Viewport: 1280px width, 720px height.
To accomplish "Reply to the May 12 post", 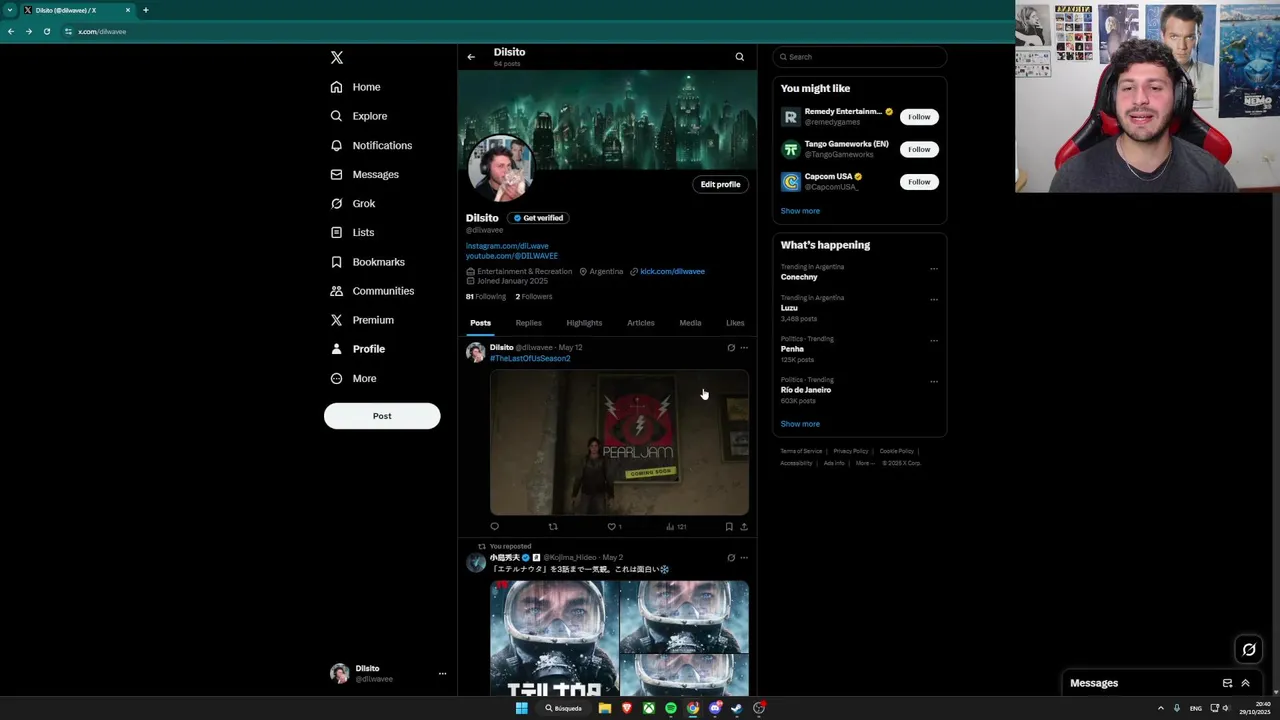I will coord(494,526).
